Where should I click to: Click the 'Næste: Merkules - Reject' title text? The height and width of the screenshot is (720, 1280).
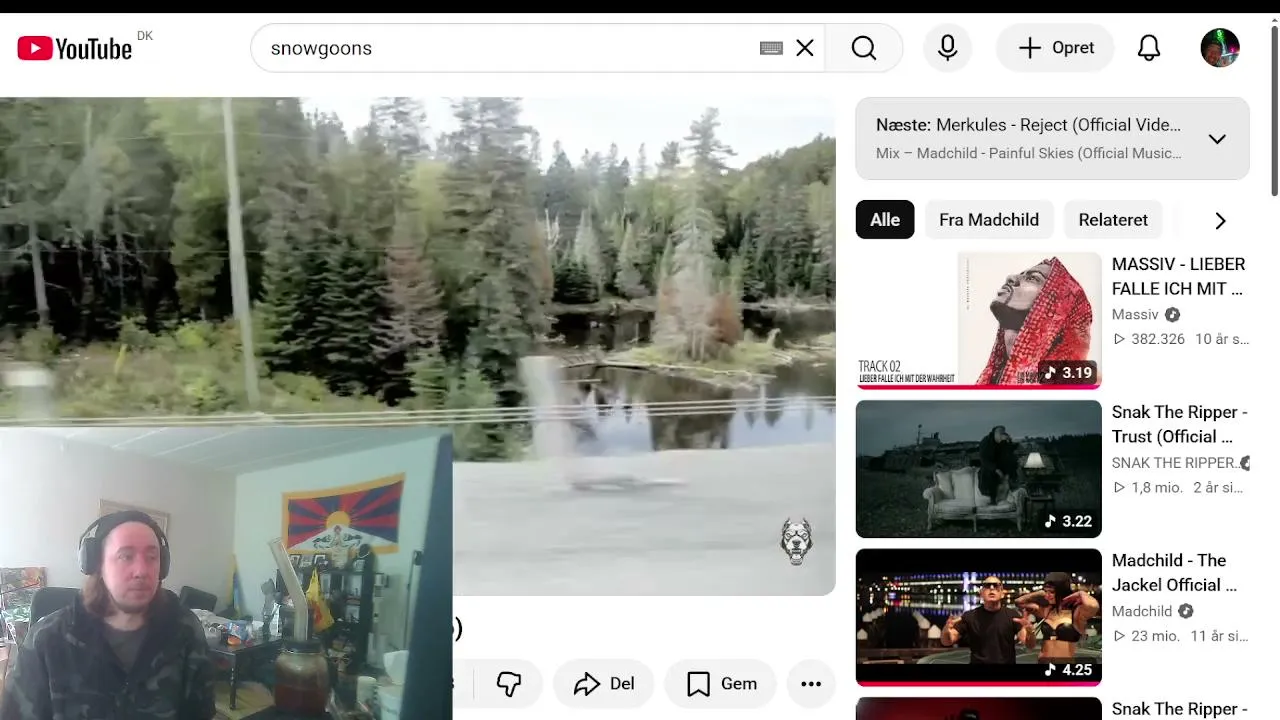1028,125
